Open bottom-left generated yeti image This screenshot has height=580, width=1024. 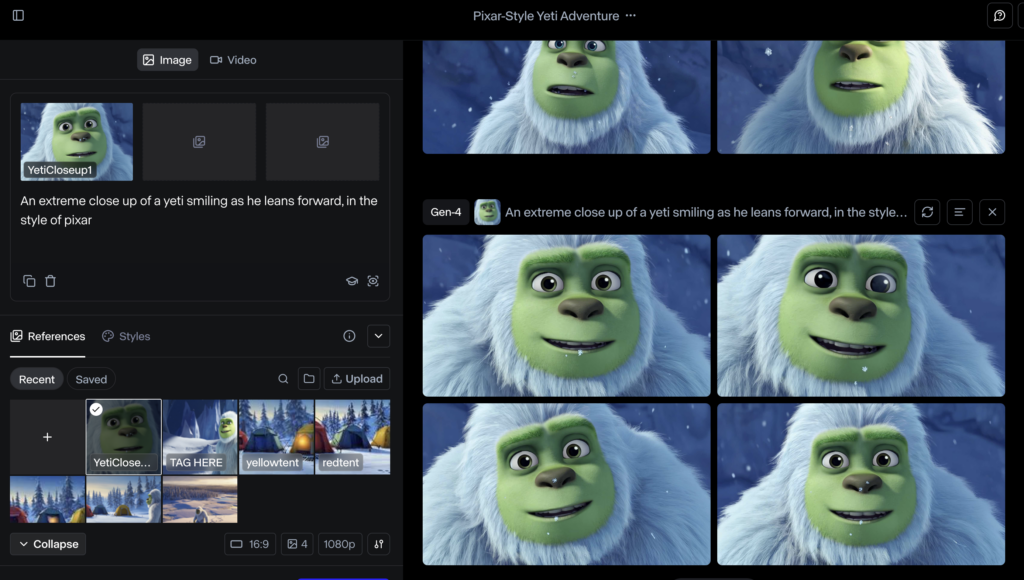pos(566,484)
